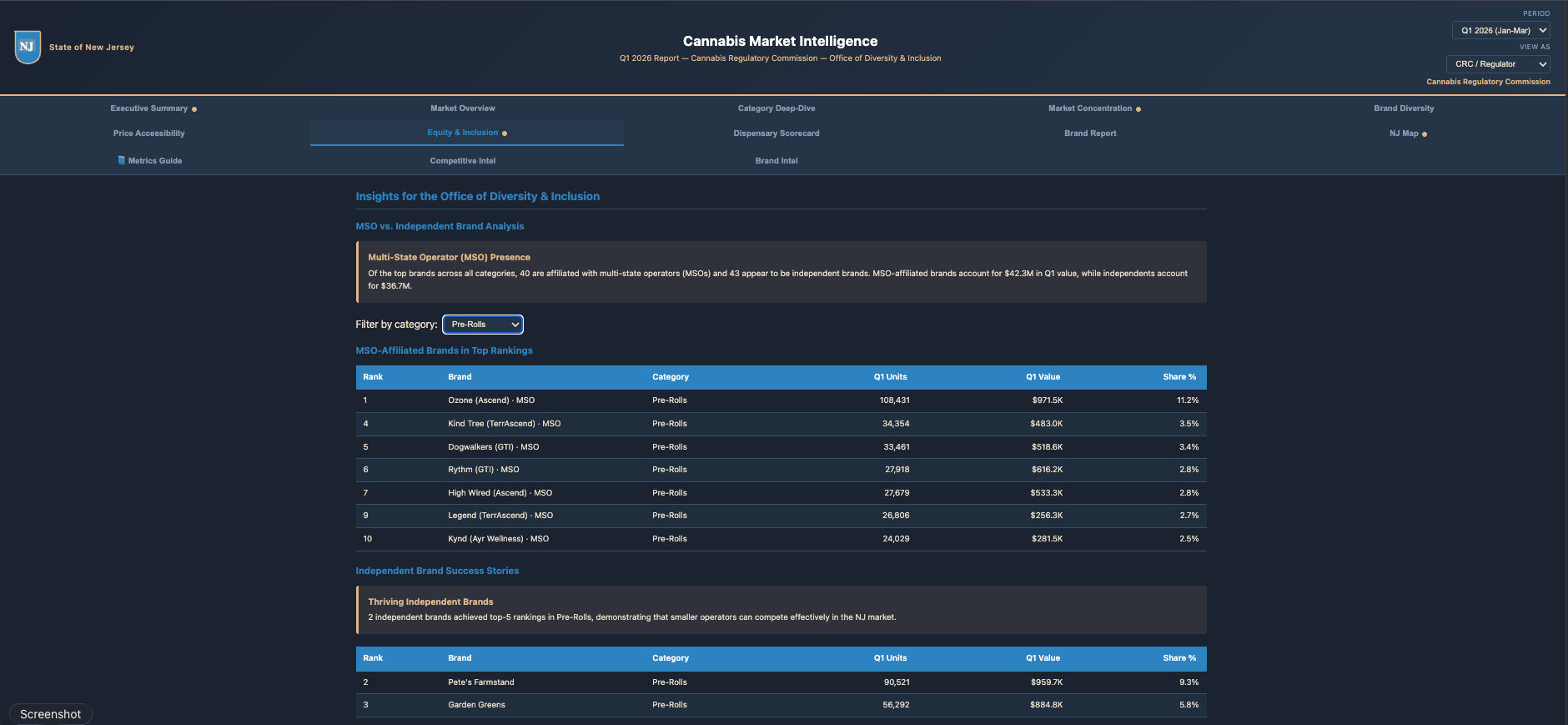1568x725 pixels.
Task: Click the 56,292 Q1 units cell
Action: (897, 705)
